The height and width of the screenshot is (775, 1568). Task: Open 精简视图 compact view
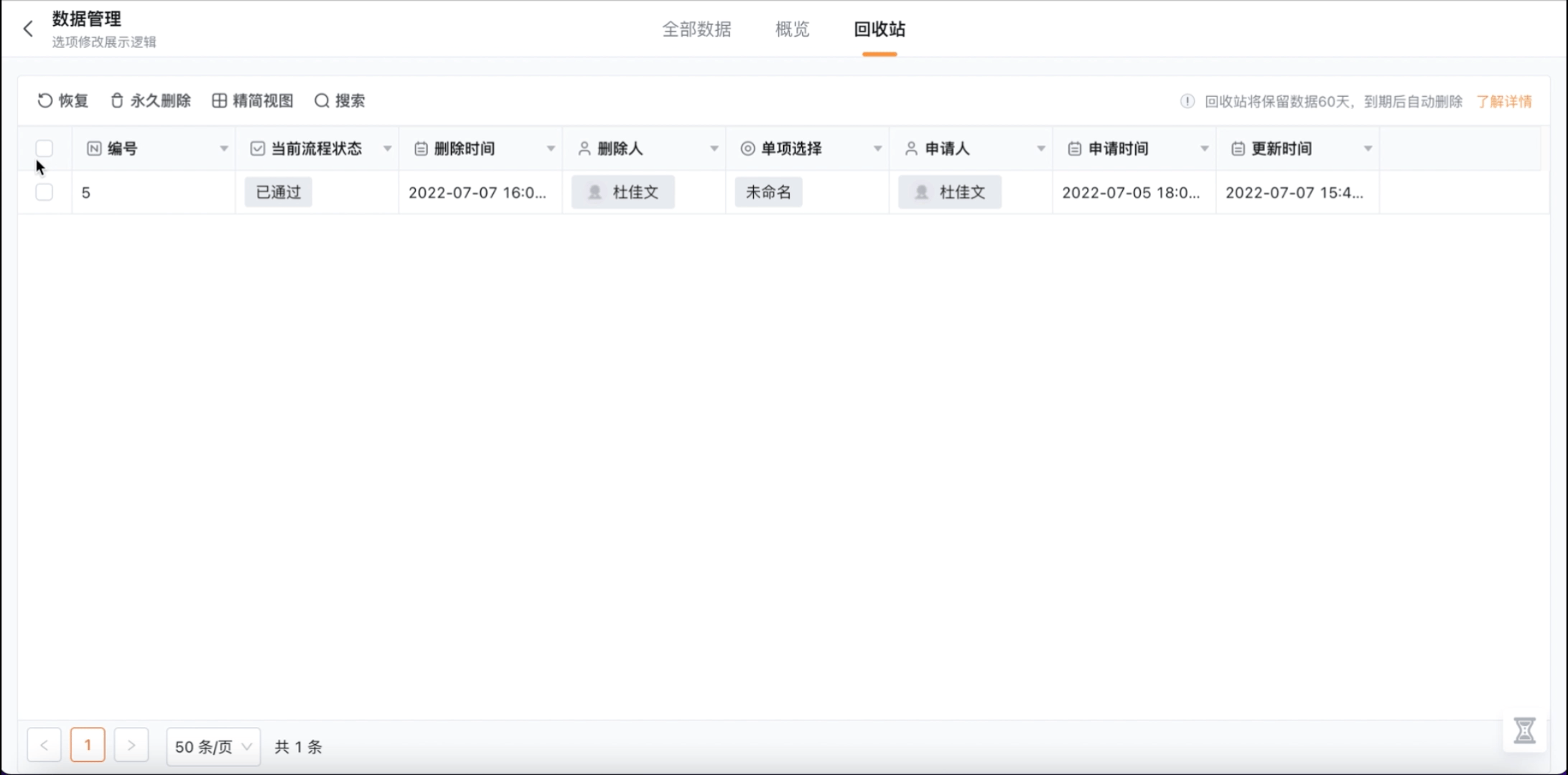pyautogui.click(x=253, y=100)
